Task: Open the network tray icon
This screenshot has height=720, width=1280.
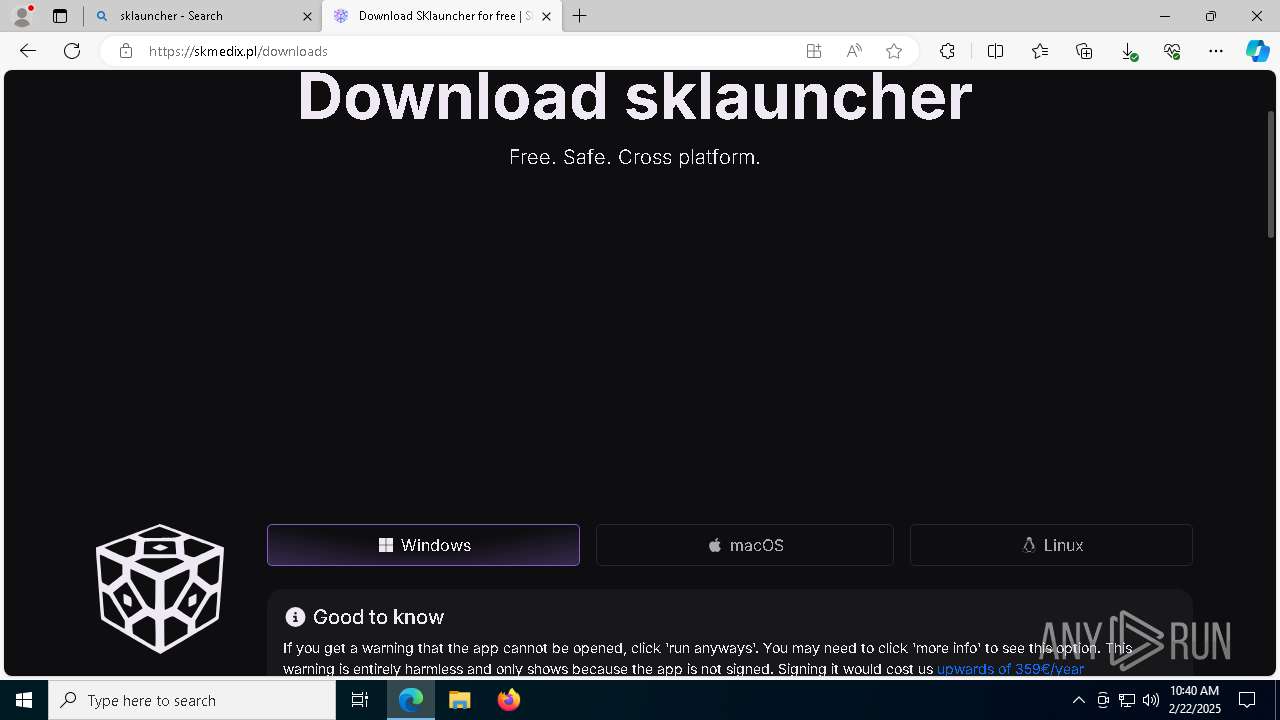Action: 1127,700
